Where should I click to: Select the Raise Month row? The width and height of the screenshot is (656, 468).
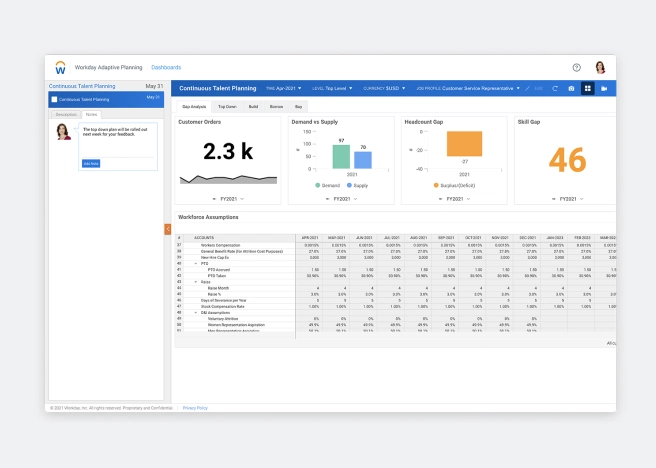395,288
